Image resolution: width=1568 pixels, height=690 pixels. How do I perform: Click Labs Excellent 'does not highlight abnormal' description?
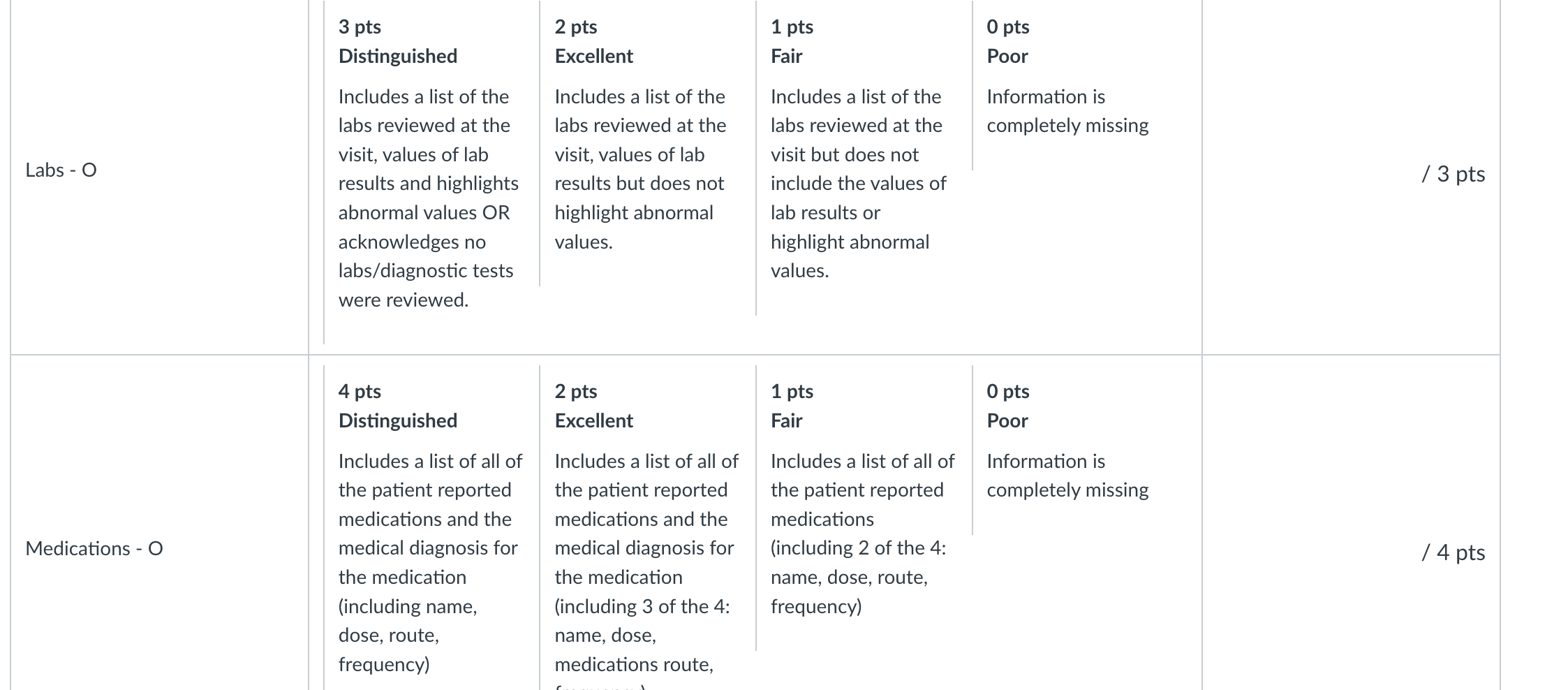pyautogui.click(x=640, y=198)
